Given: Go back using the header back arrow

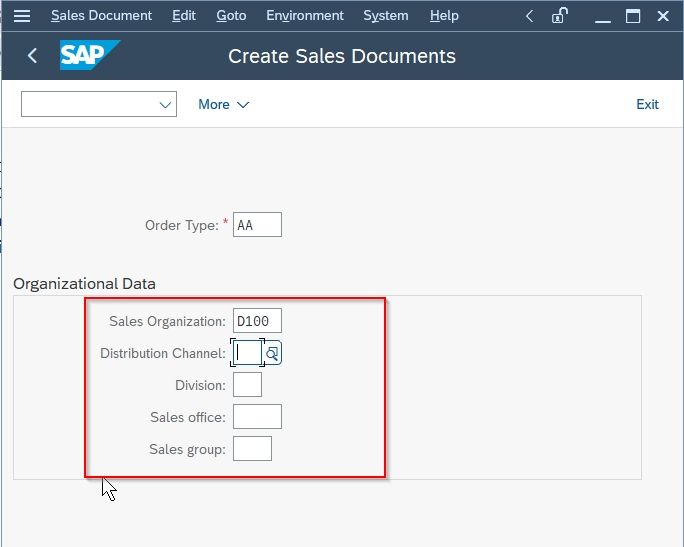Looking at the screenshot, I should [x=32, y=55].
